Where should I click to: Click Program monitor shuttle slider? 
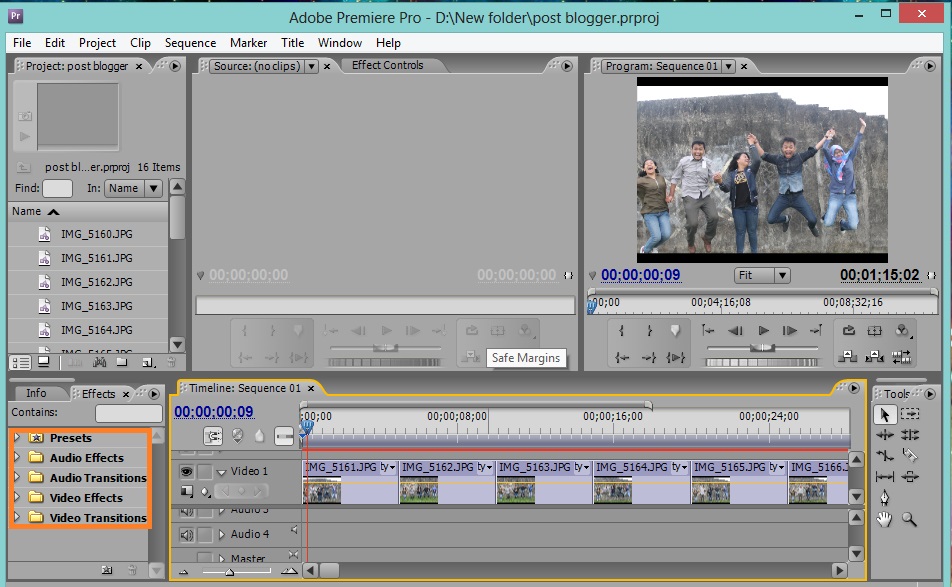[763, 348]
